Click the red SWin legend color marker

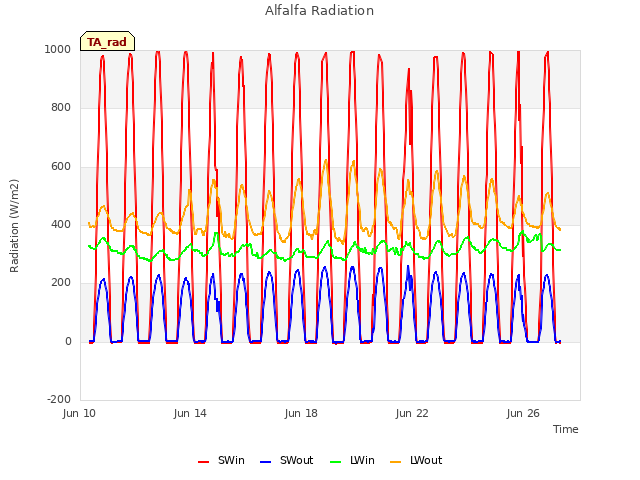[x=203, y=462]
